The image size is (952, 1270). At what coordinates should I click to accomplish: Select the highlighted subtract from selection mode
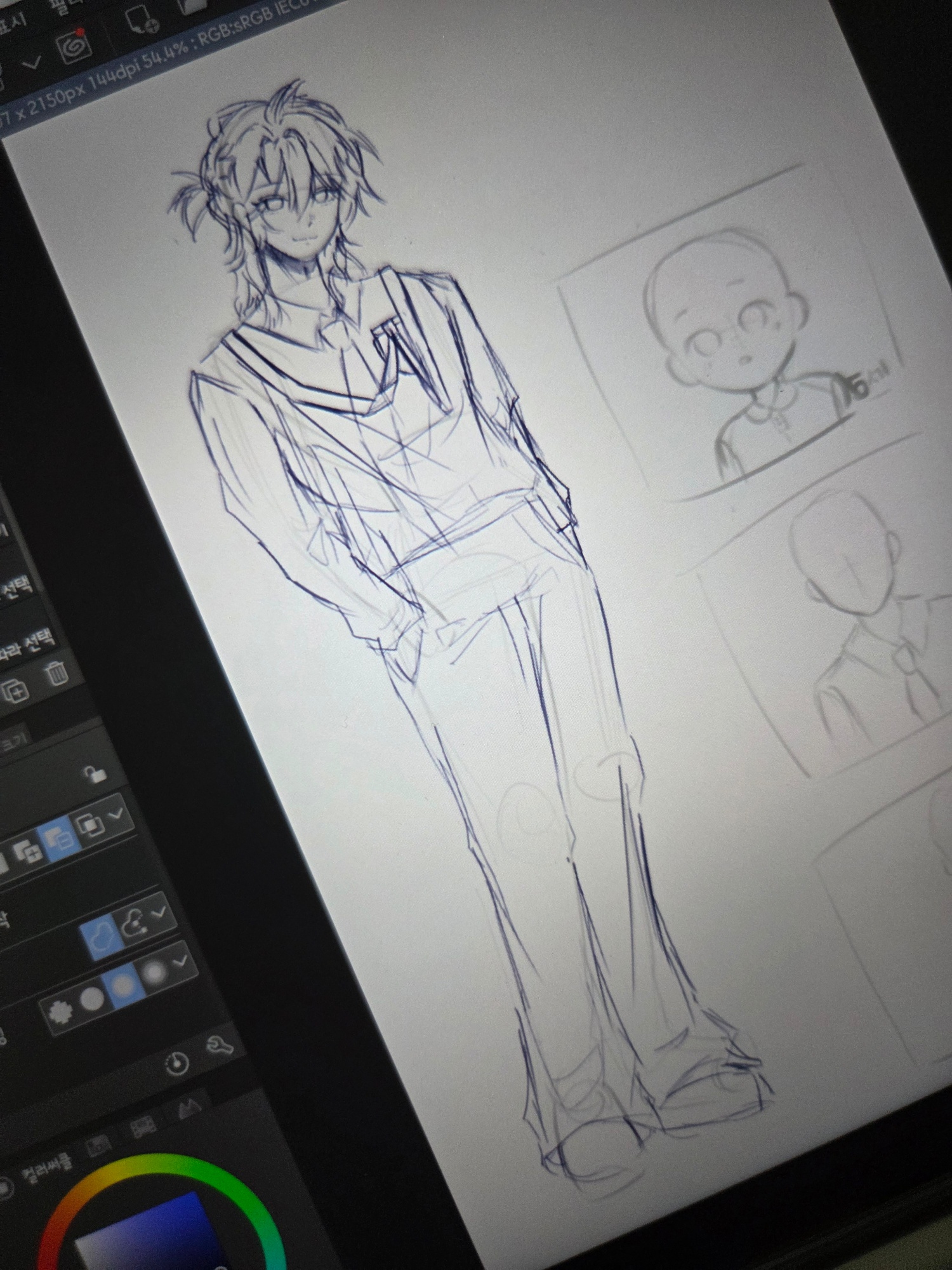tap(60, 838)
